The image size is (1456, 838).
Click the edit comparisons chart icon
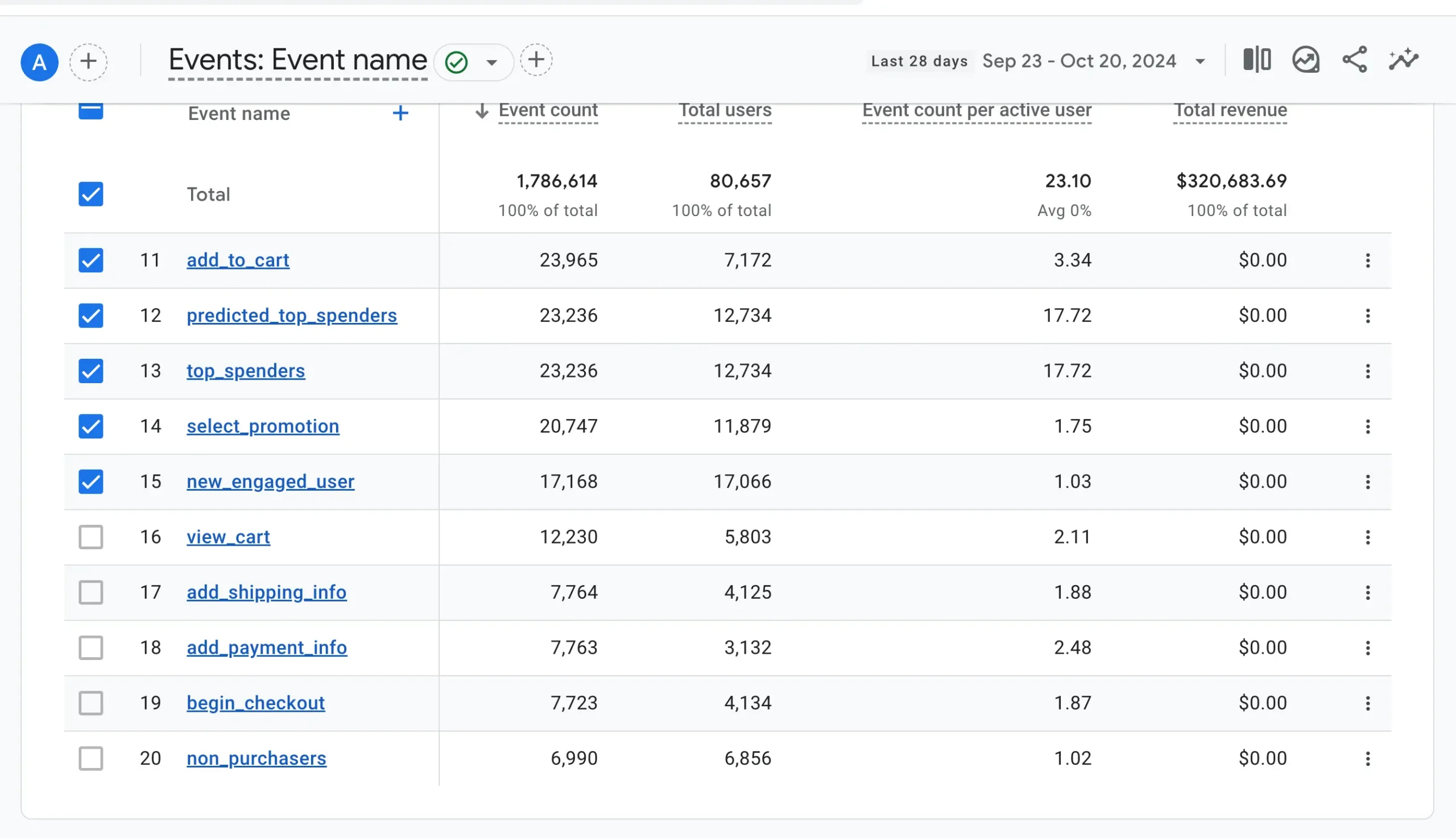pyautogui.click(x=1306, y=60)
